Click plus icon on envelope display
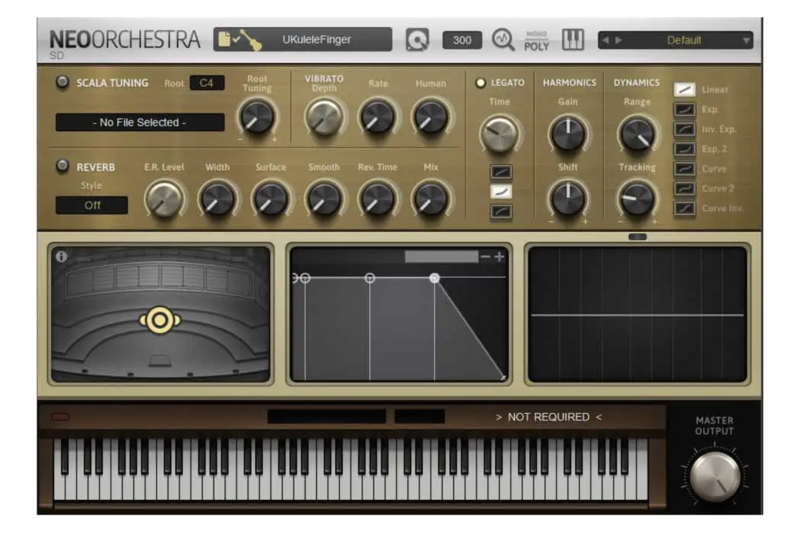 [499, 257]
